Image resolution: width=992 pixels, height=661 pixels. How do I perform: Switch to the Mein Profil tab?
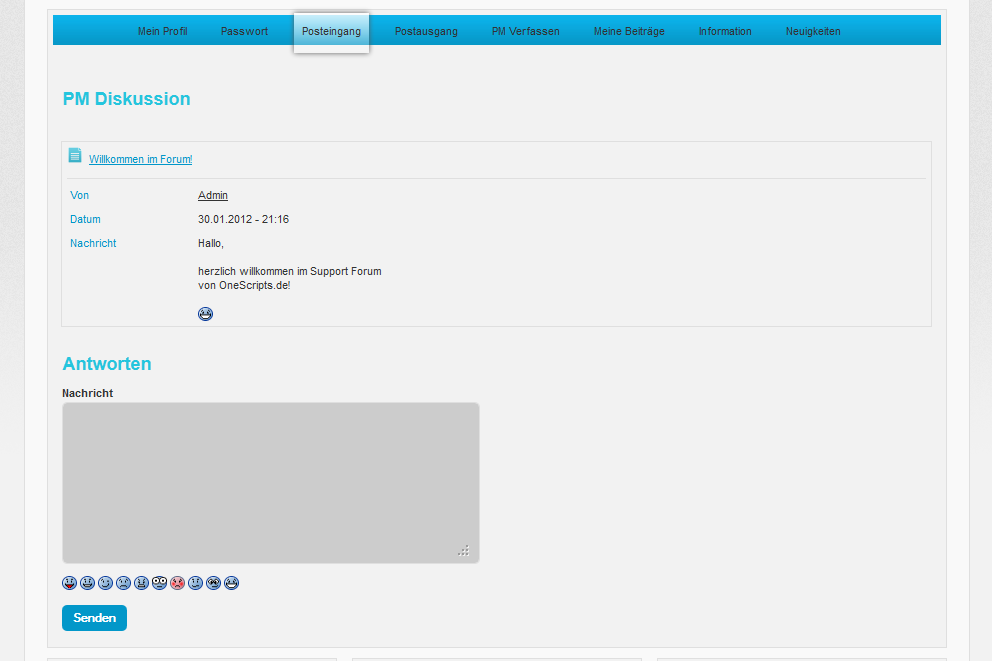click(x=162, y=31)
